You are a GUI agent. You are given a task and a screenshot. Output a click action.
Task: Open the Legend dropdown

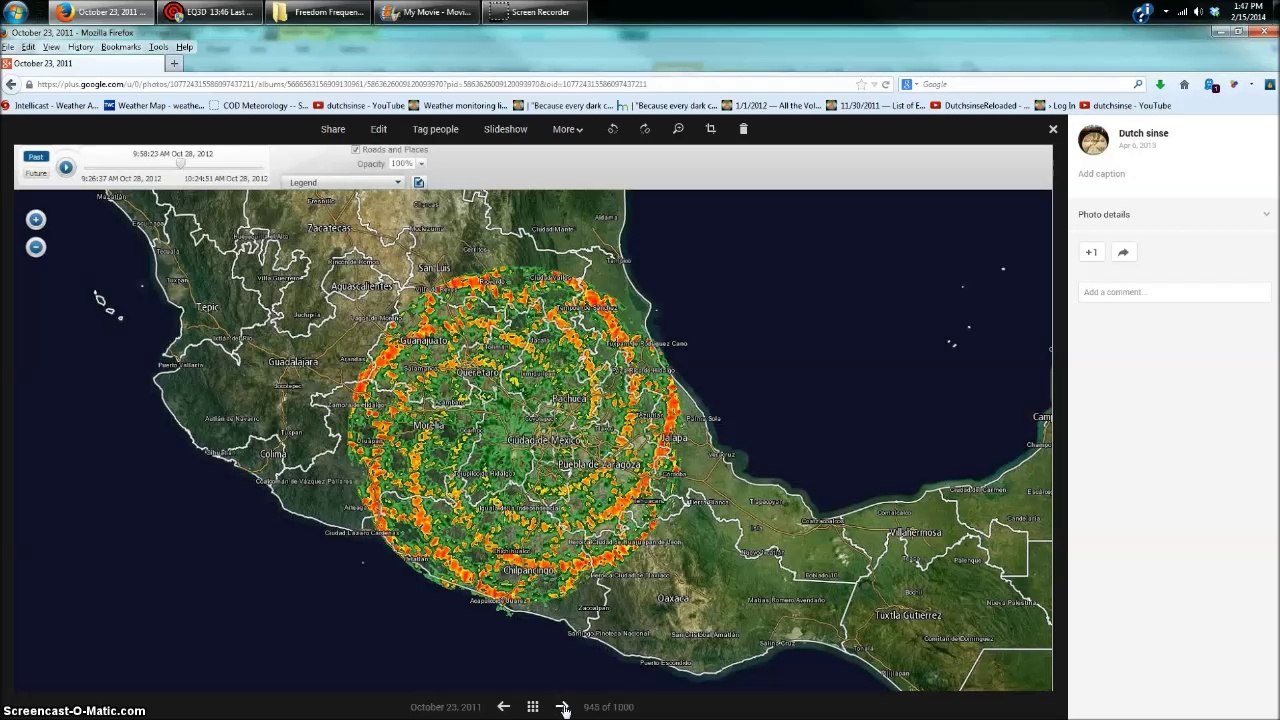coord(344,183)
